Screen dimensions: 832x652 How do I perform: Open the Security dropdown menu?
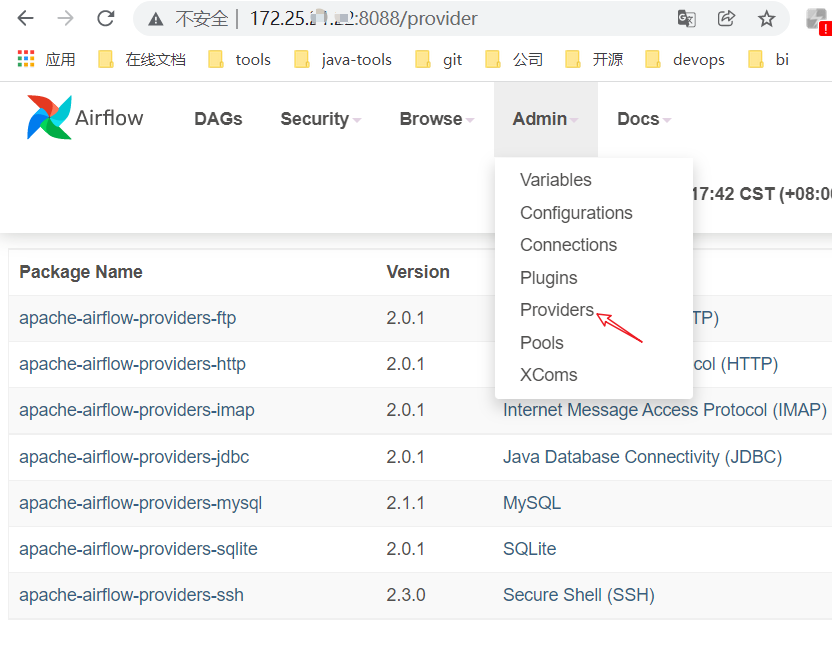[x=315, y=118]
